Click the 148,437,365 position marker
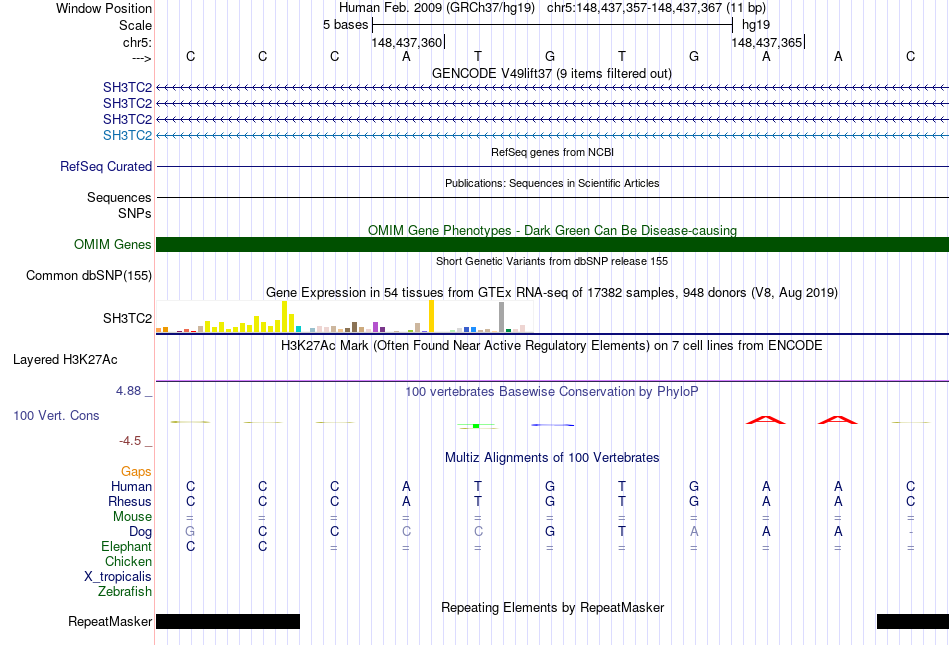Image resolution: width=950 pixels, height=645 pixels. click(x=767, y=42)
